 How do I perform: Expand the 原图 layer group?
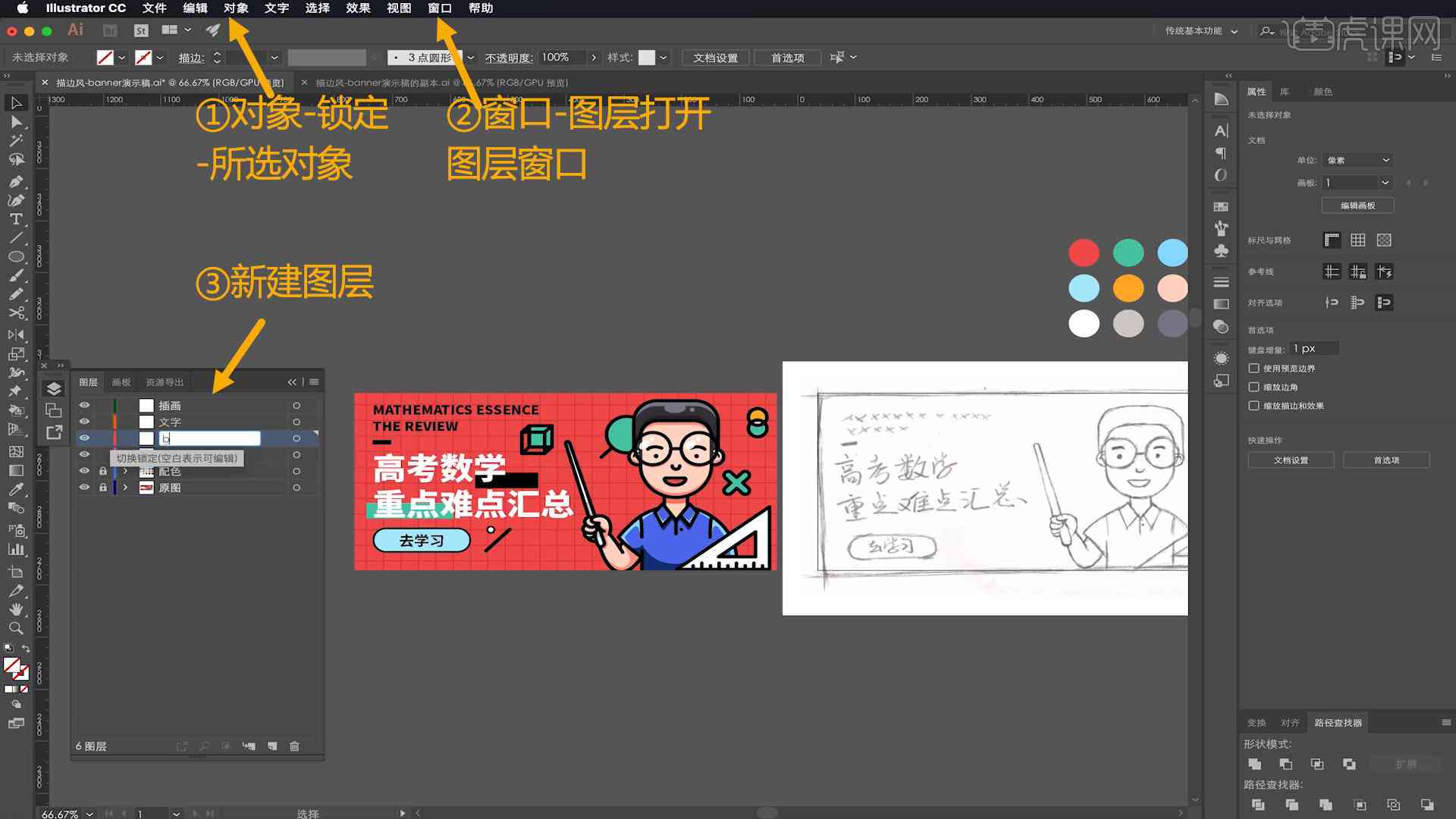pyautogui.click(x=124, y=487)
